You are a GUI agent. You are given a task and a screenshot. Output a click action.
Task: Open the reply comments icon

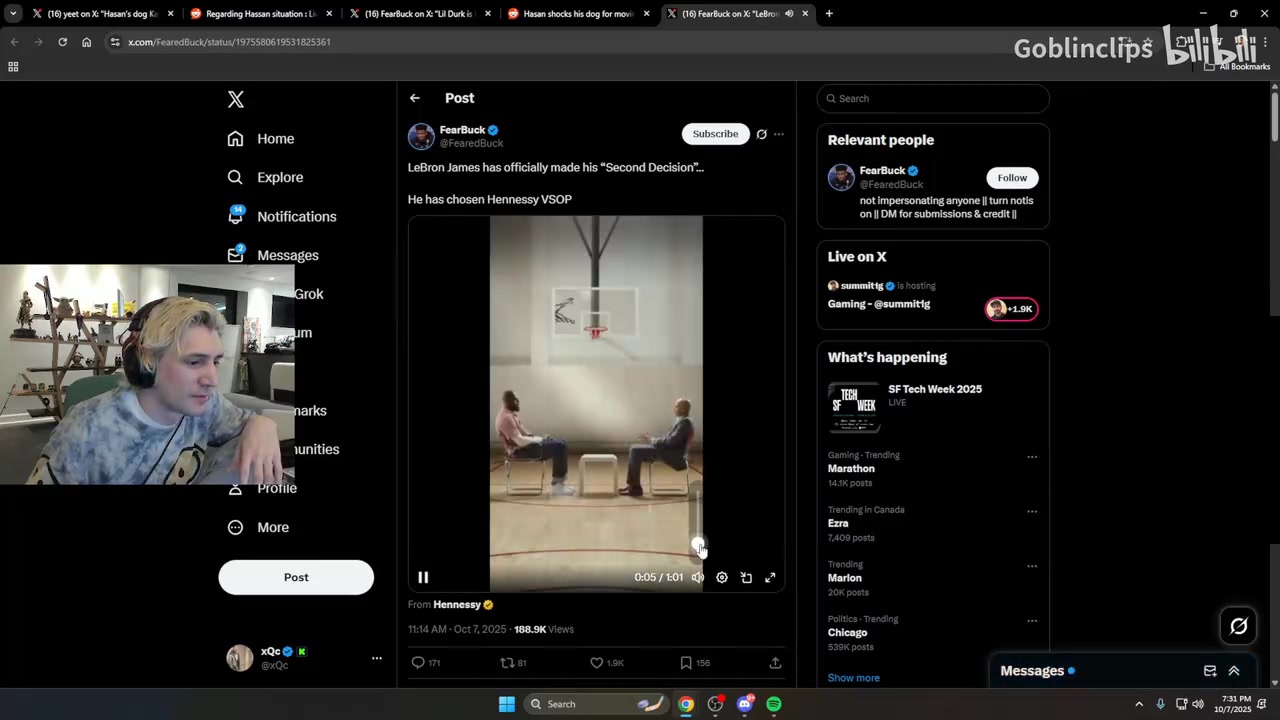[x=418, y=662]
